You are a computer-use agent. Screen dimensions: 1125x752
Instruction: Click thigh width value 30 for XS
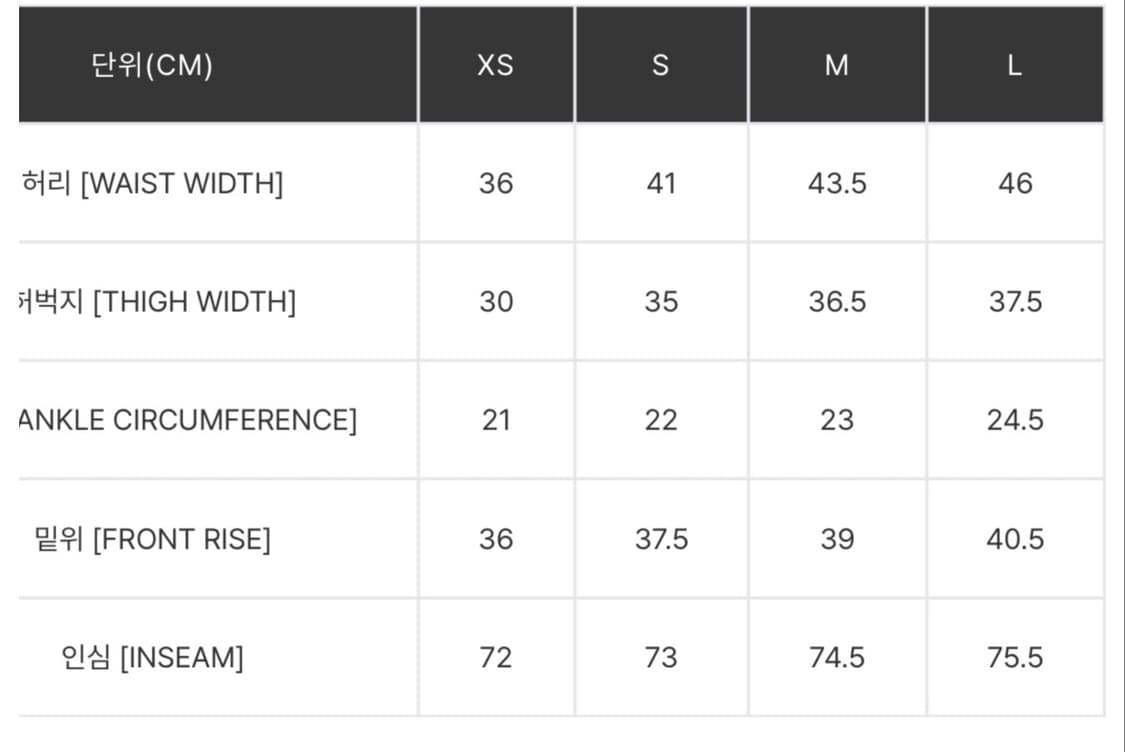496,302
